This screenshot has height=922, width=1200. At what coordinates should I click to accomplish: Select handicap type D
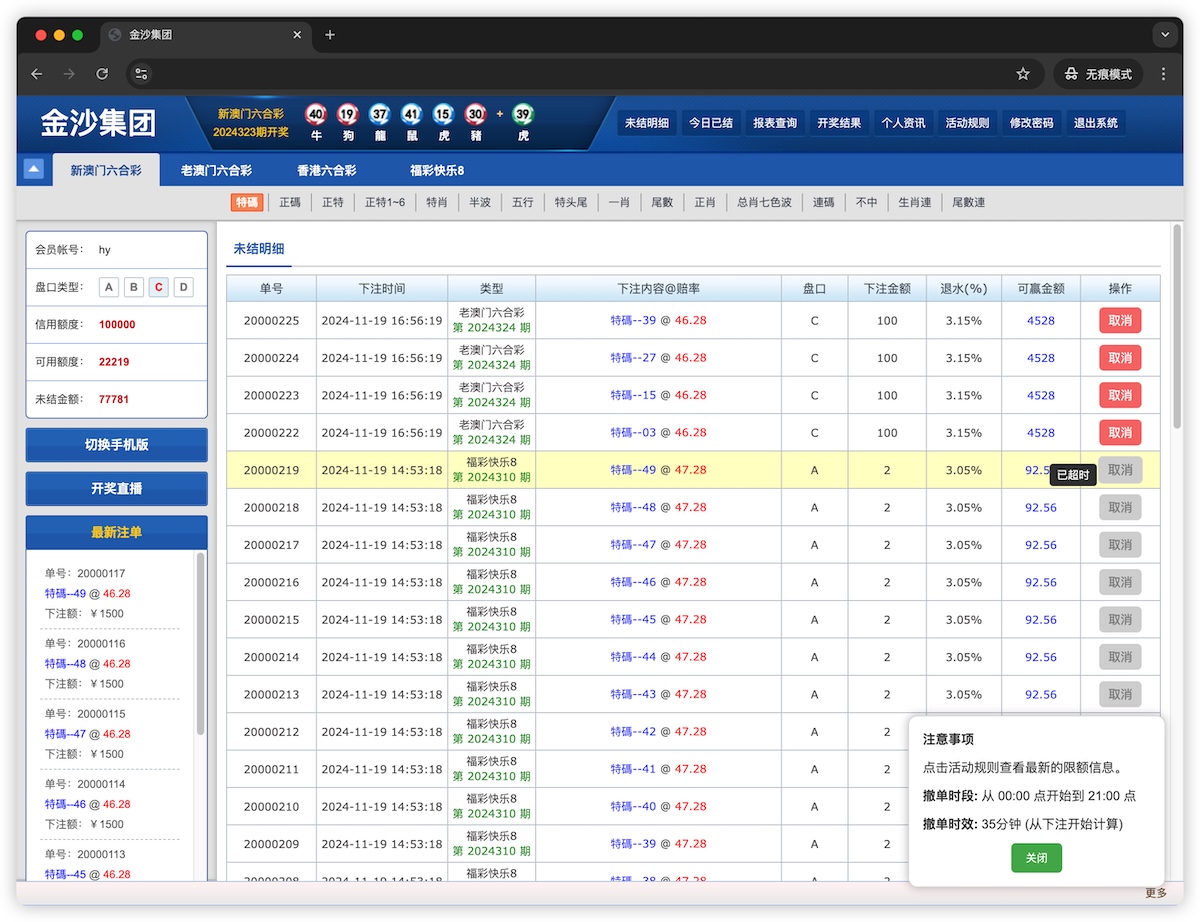(183, 288)
